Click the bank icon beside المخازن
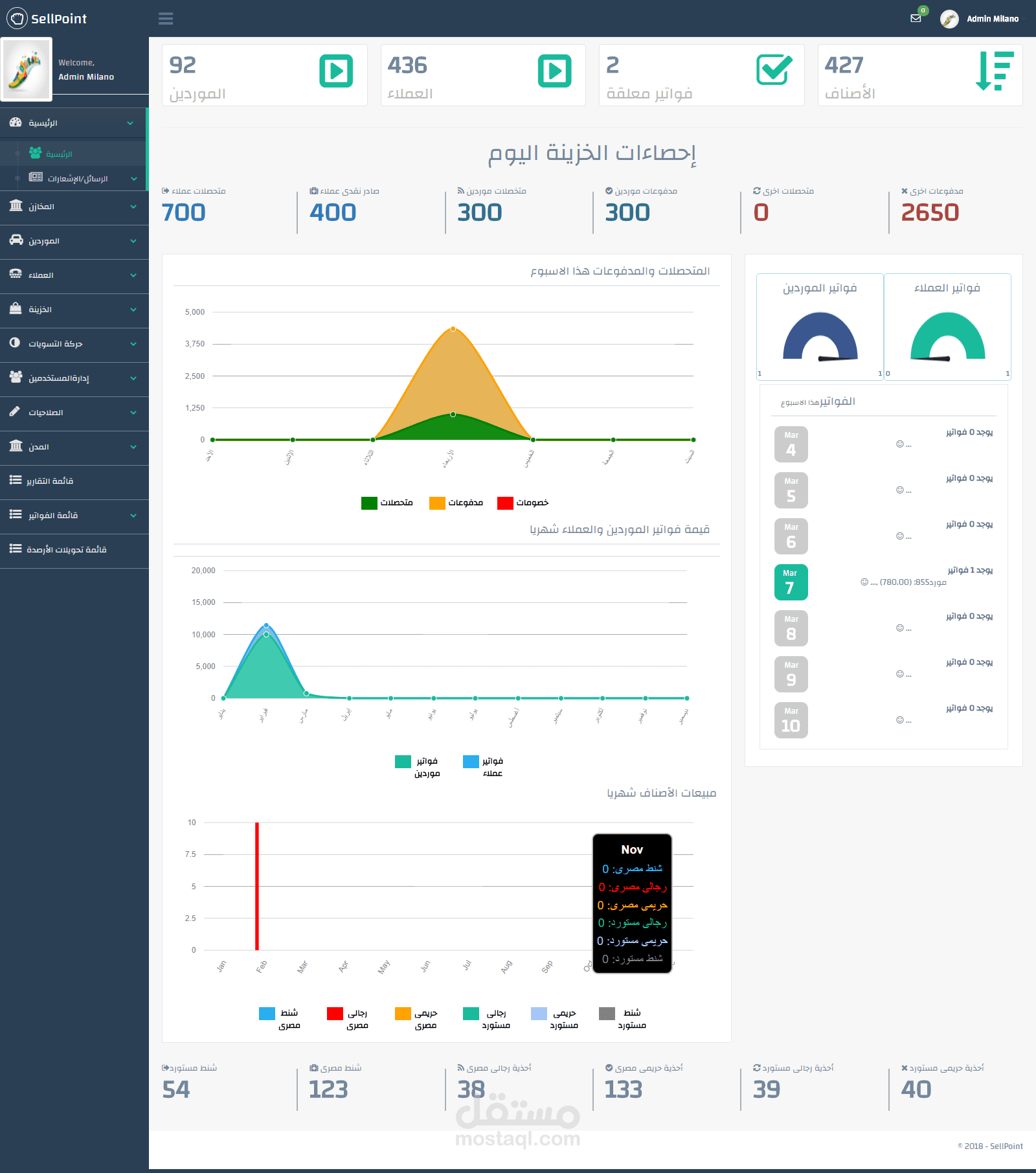 click(x=16, y=205)
